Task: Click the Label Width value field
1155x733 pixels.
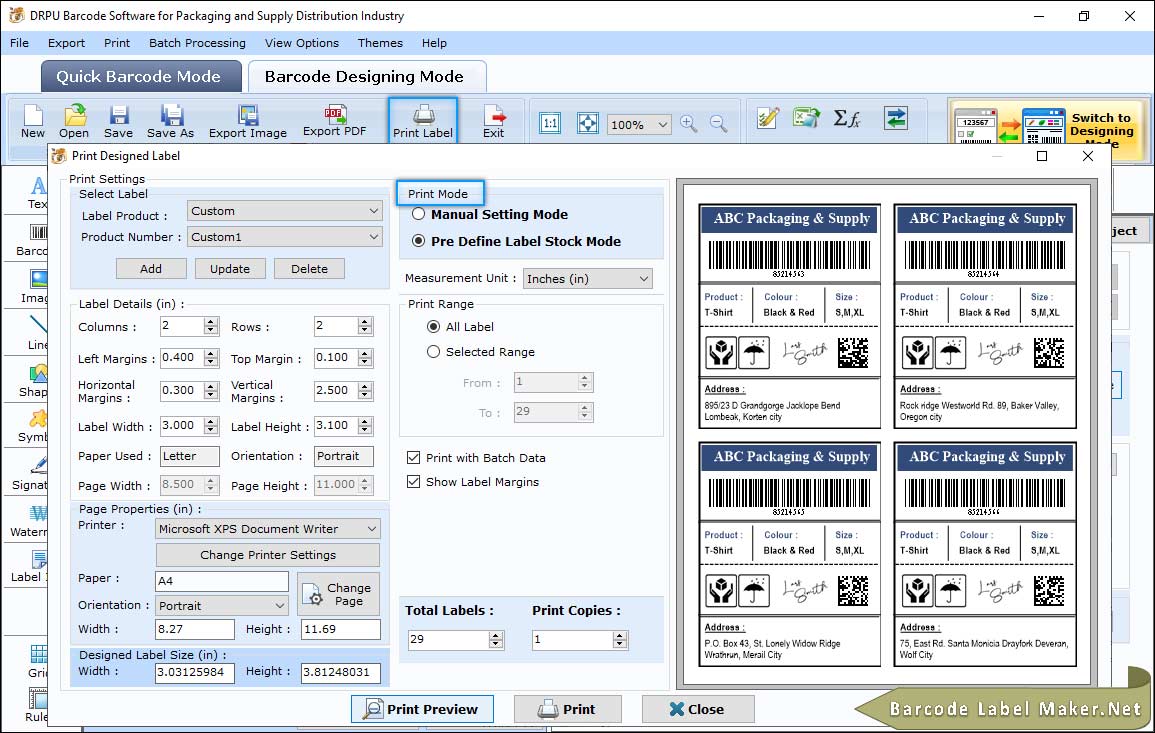Action: point(181,425)
